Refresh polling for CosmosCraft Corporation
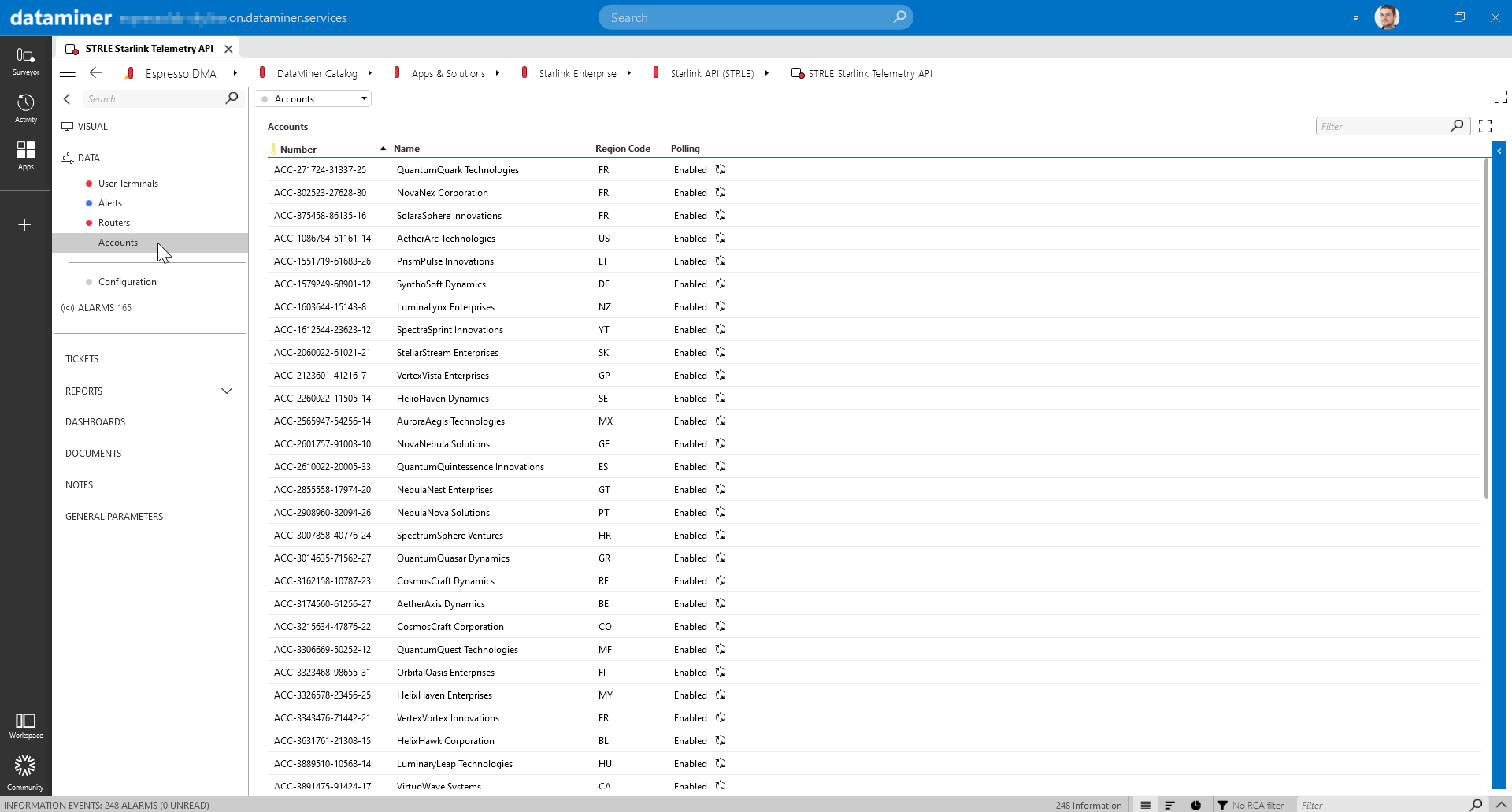The image size is (1512, 812). [x=721, y=626]
